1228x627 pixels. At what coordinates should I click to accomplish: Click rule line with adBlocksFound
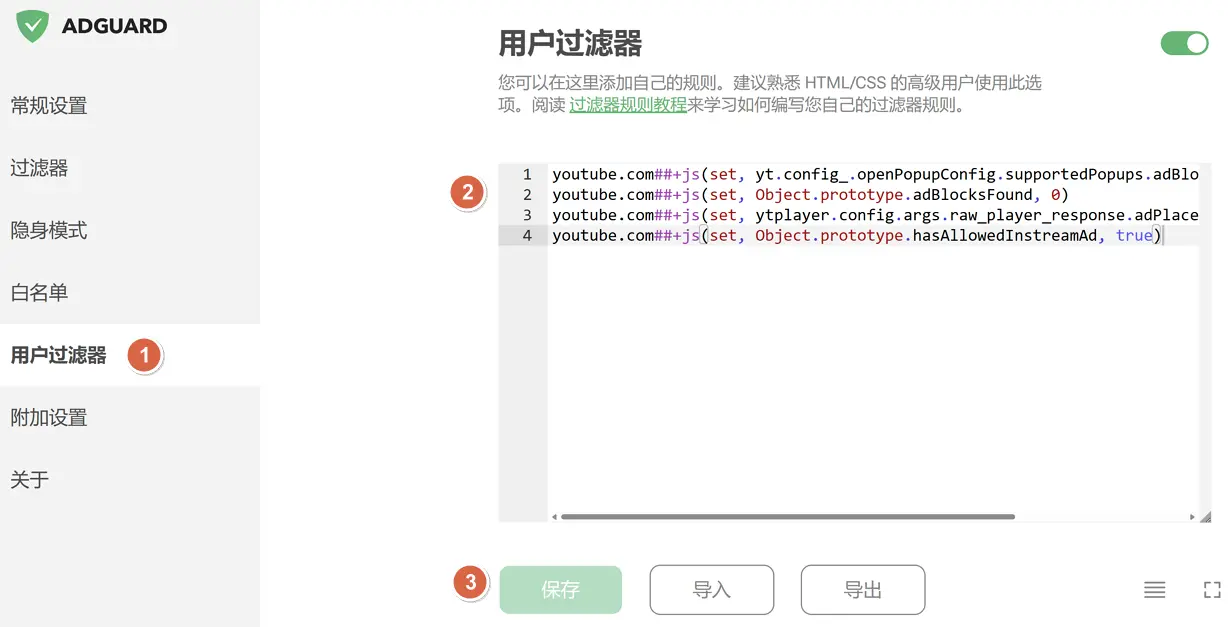pyautogui.click(x=811, y=195)
